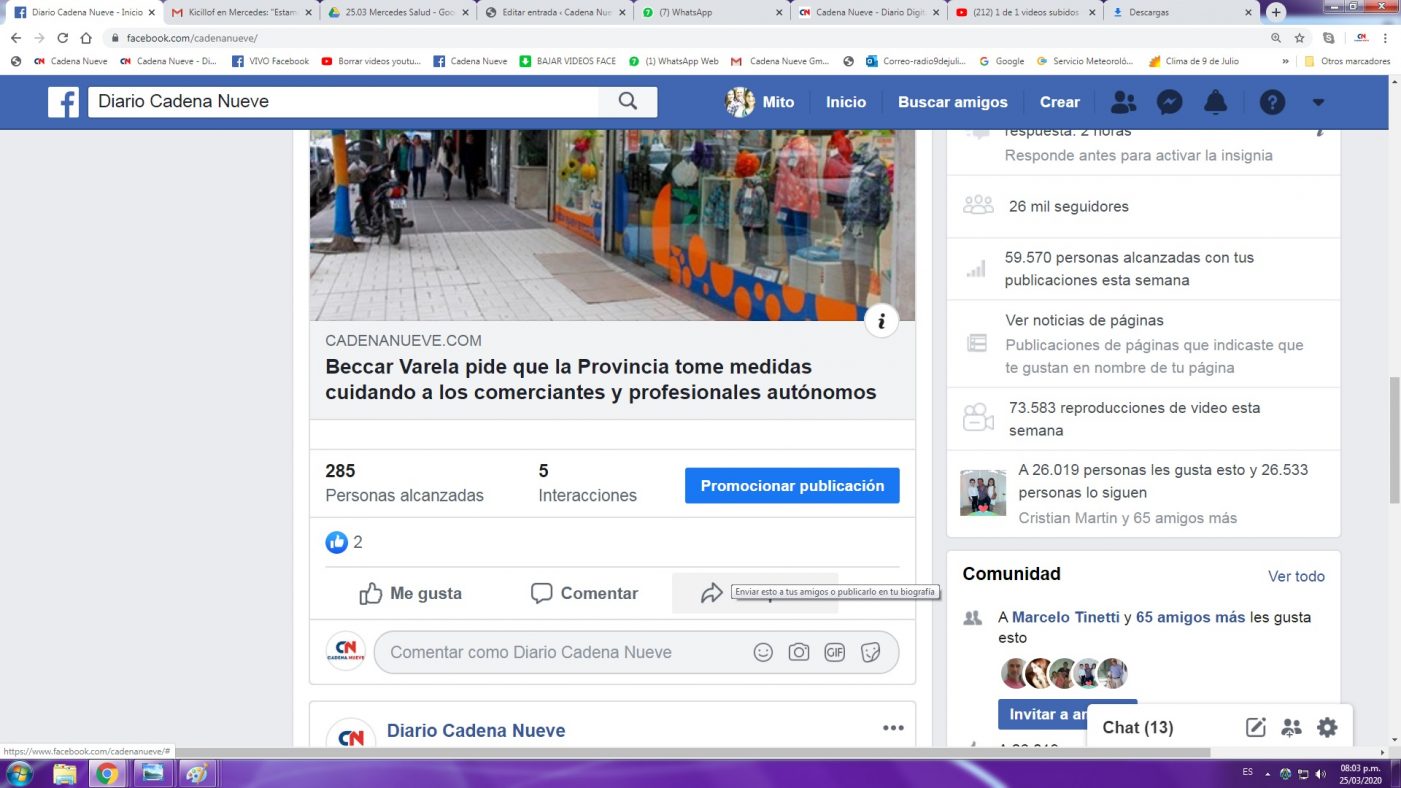The height and width of the screenshot is (788, 1401).
Task: Open Clima de 9 de Julio bookmark
Action: (x=1194, y=61)
